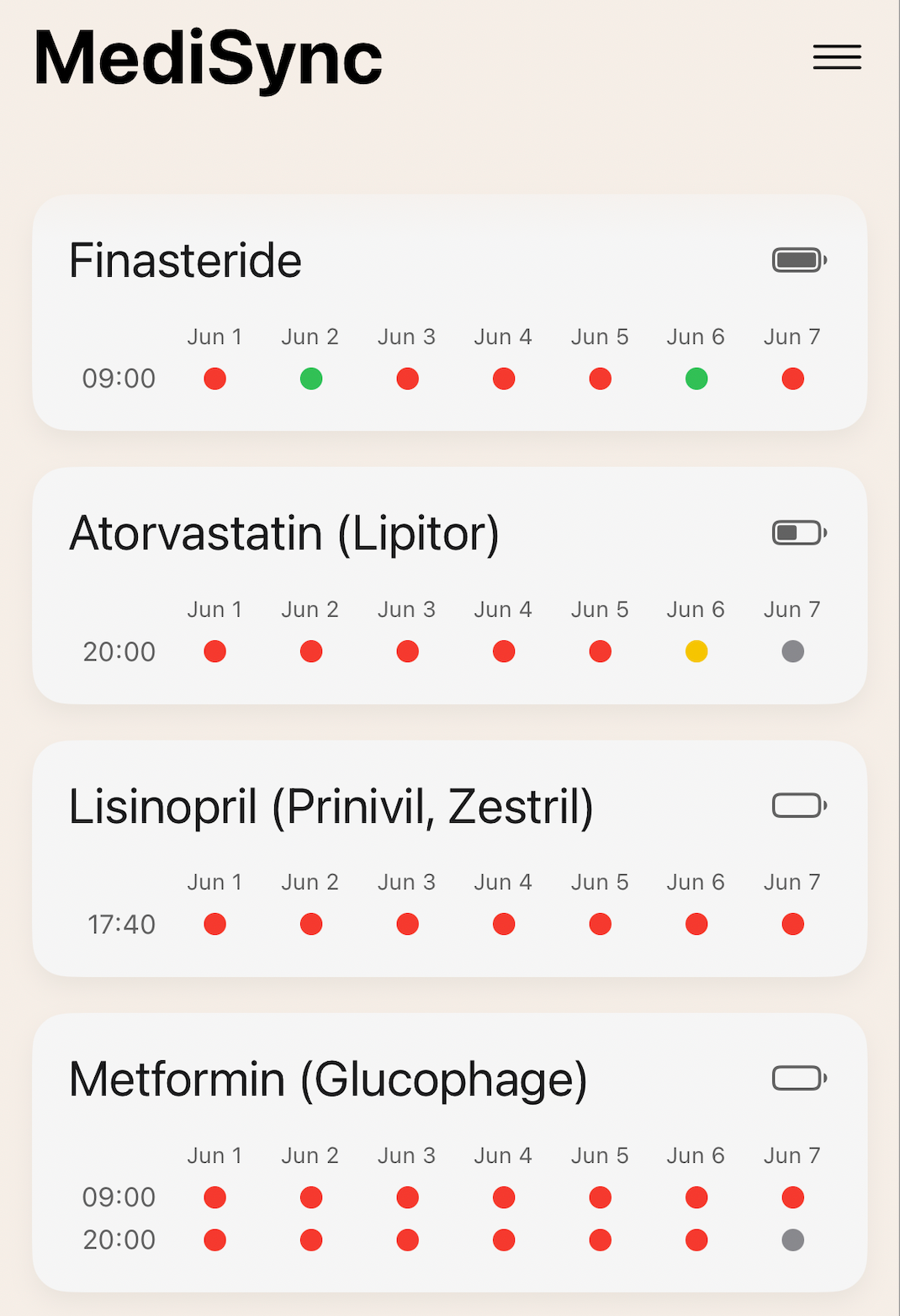Open the Finasteride medication title

[x=185, y=261]
